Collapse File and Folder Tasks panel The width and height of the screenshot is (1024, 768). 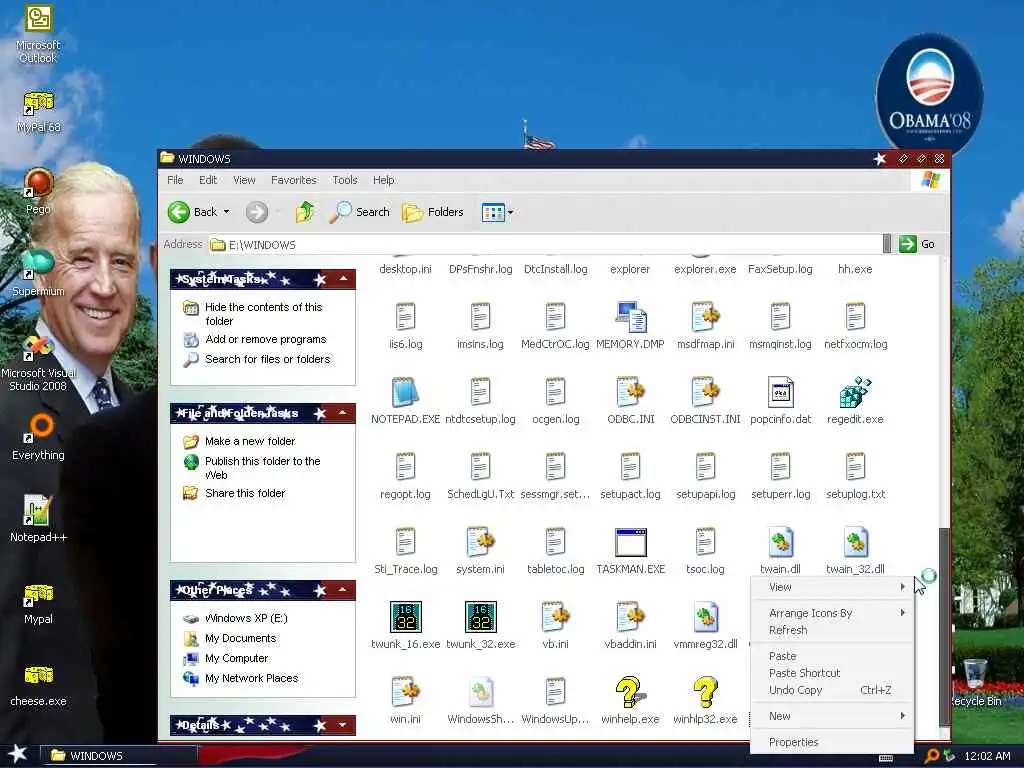coord(343,413)
